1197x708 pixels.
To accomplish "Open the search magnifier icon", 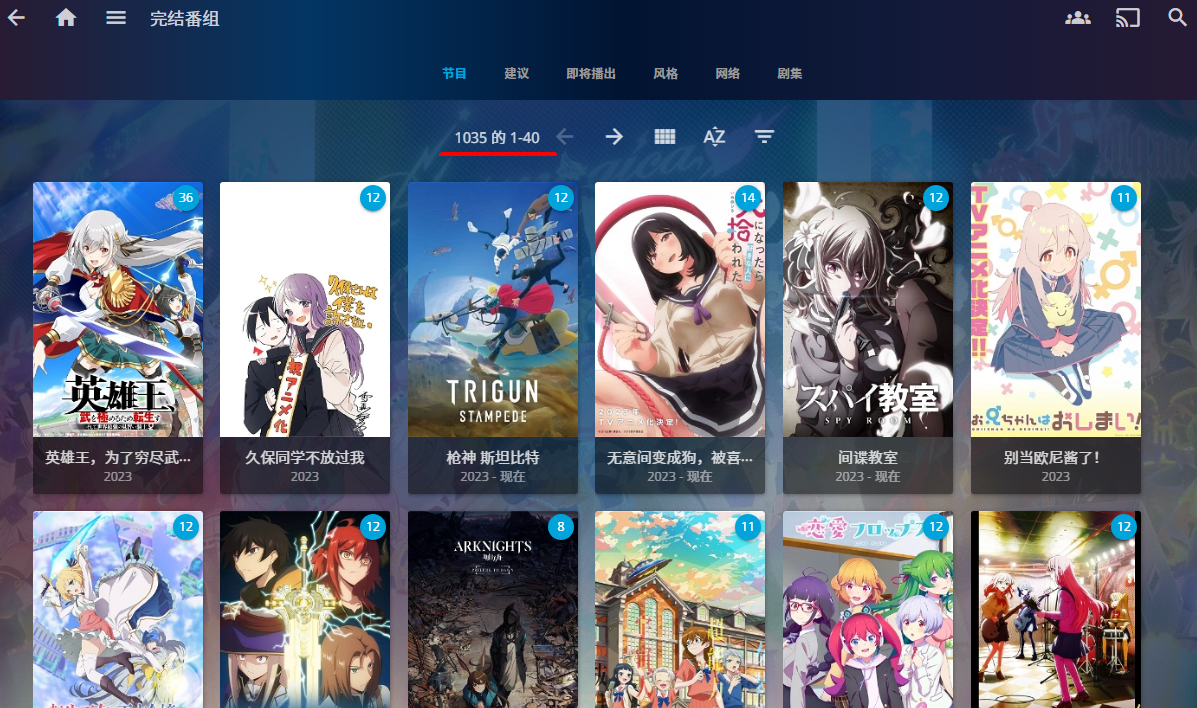I will (1177, 18).
